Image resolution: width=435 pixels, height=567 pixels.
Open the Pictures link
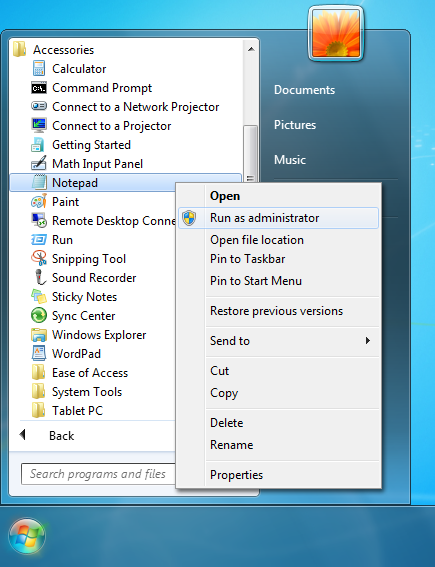pyautogui.click(x=295, y=125)
